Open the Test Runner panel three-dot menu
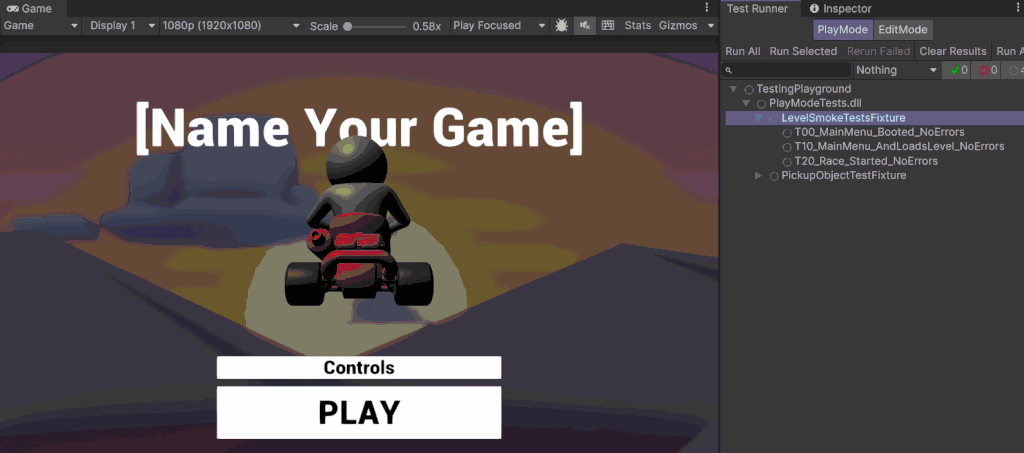 click(1019, 7)
